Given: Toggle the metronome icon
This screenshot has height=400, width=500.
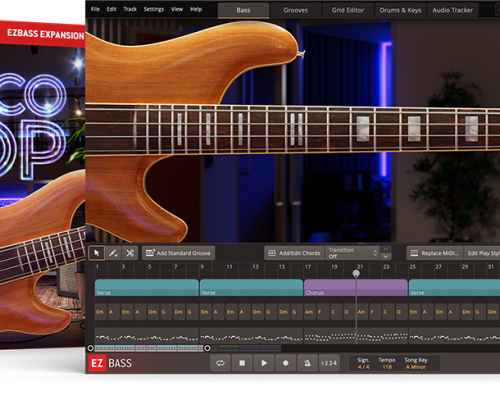Looking at the screenshot, I should coord(307,363).
